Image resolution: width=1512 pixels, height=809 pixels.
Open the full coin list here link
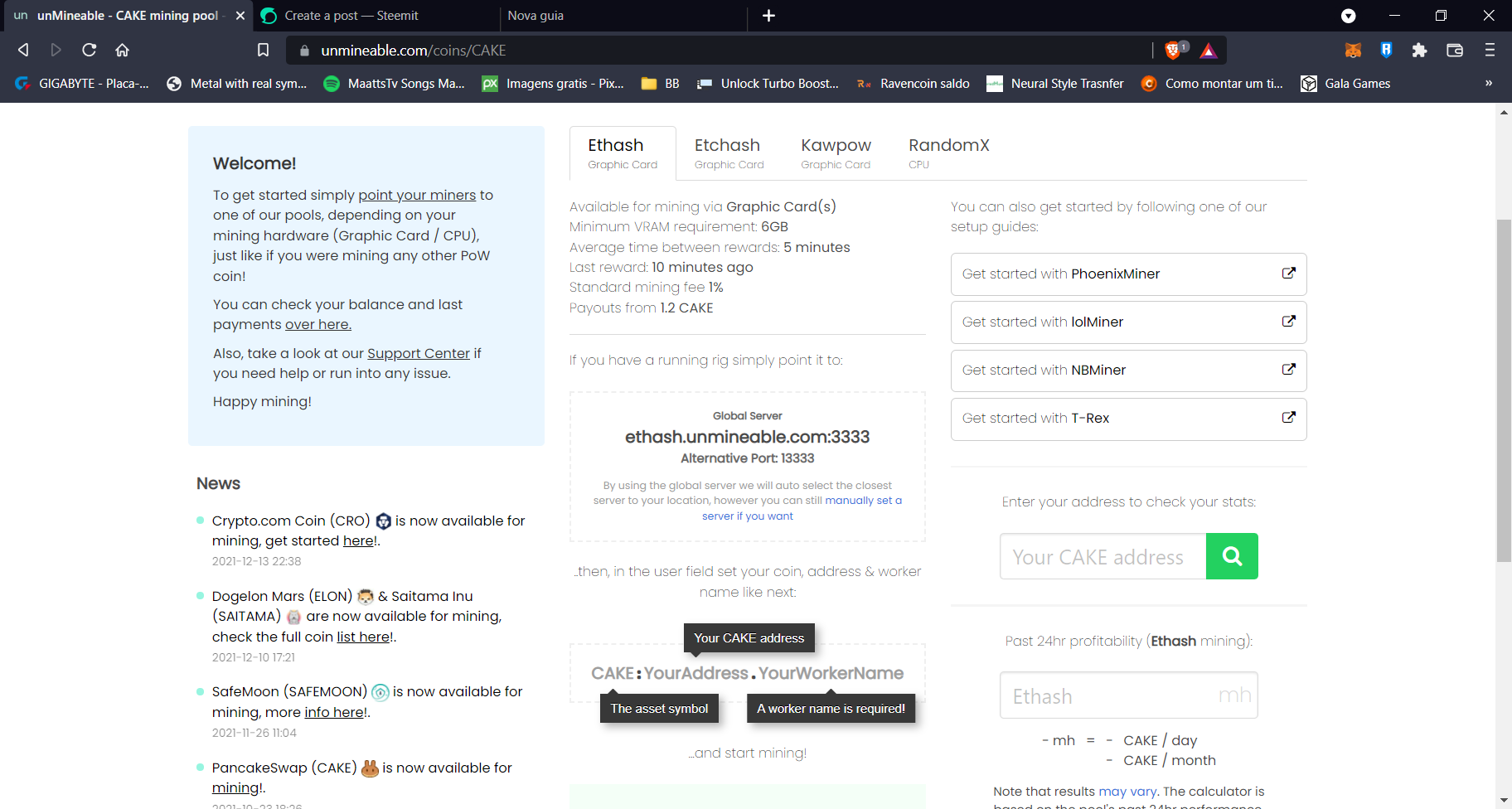click(363, 637)
